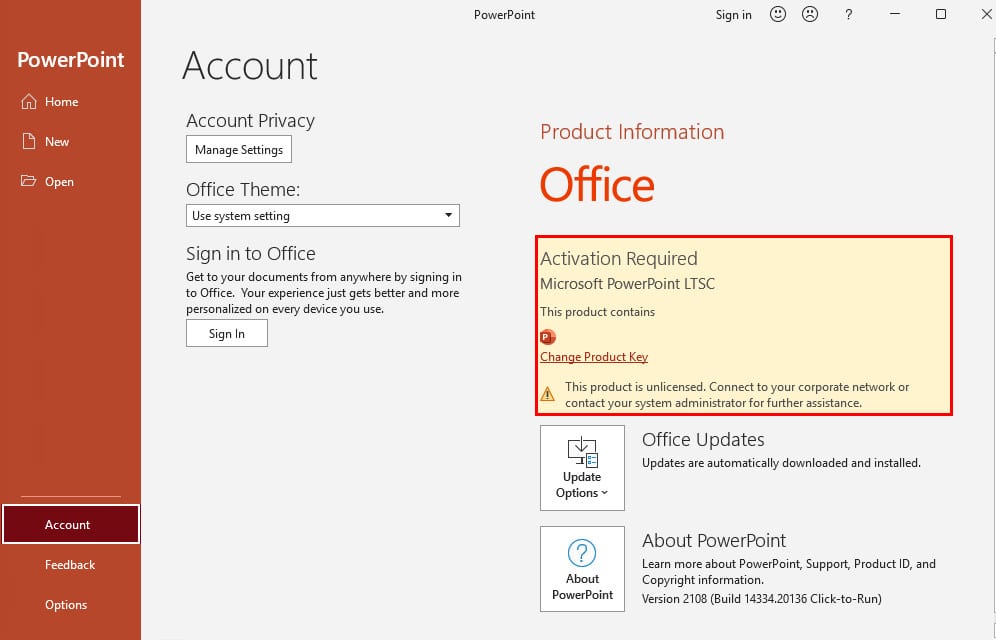Screen dimensions: 996x640
Task: Select the Account tab in sidebar
Action: (71, 524)
